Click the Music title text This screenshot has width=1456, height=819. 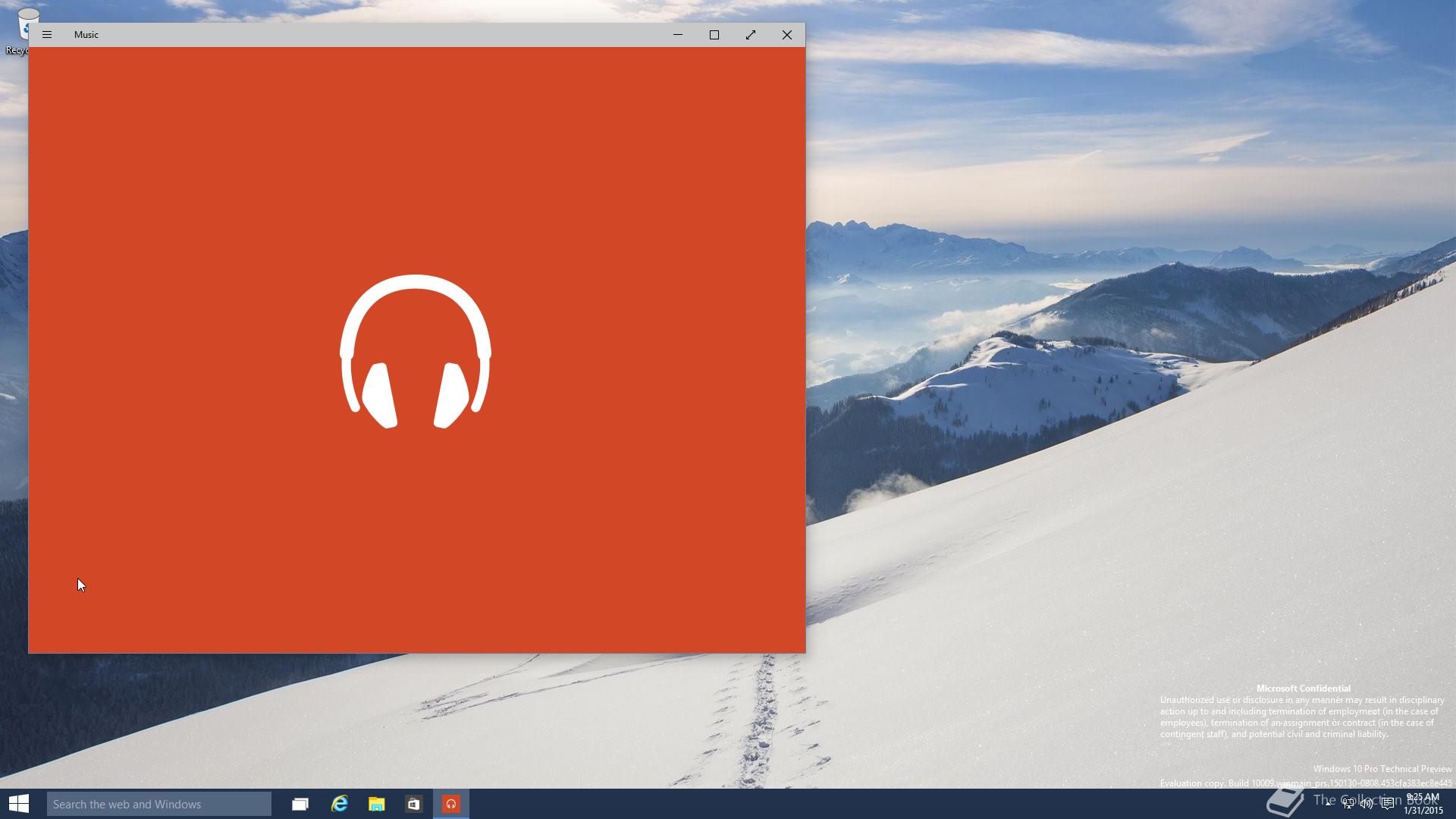86,35
